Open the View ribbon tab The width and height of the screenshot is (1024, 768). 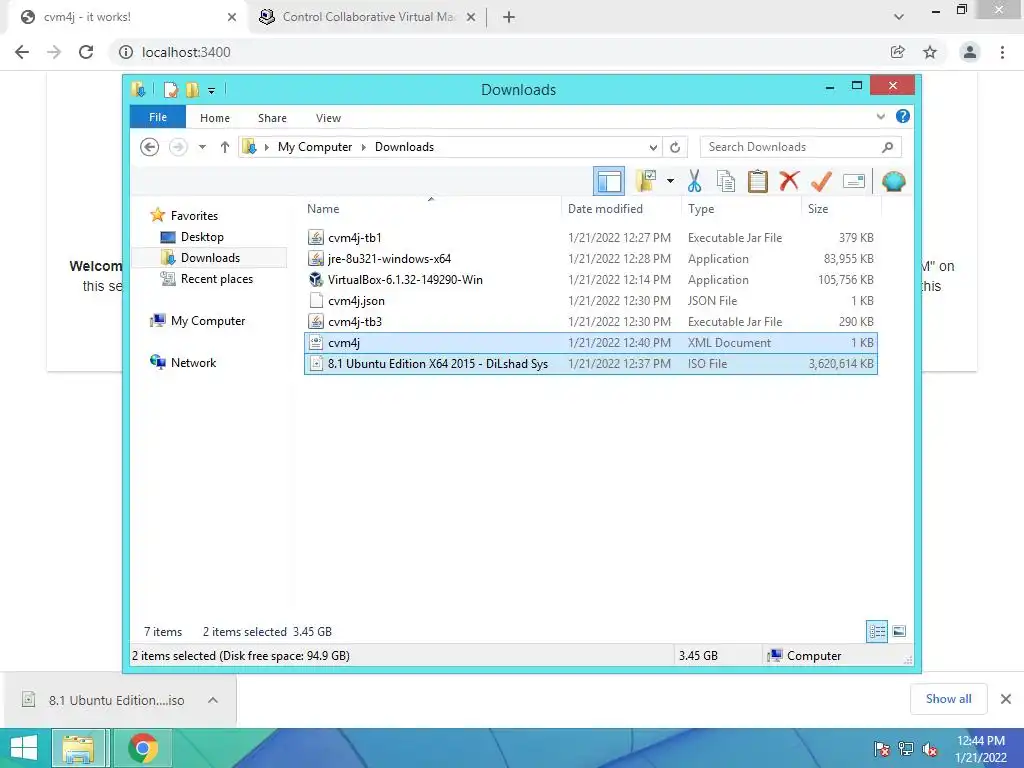[x=328, y=118]
